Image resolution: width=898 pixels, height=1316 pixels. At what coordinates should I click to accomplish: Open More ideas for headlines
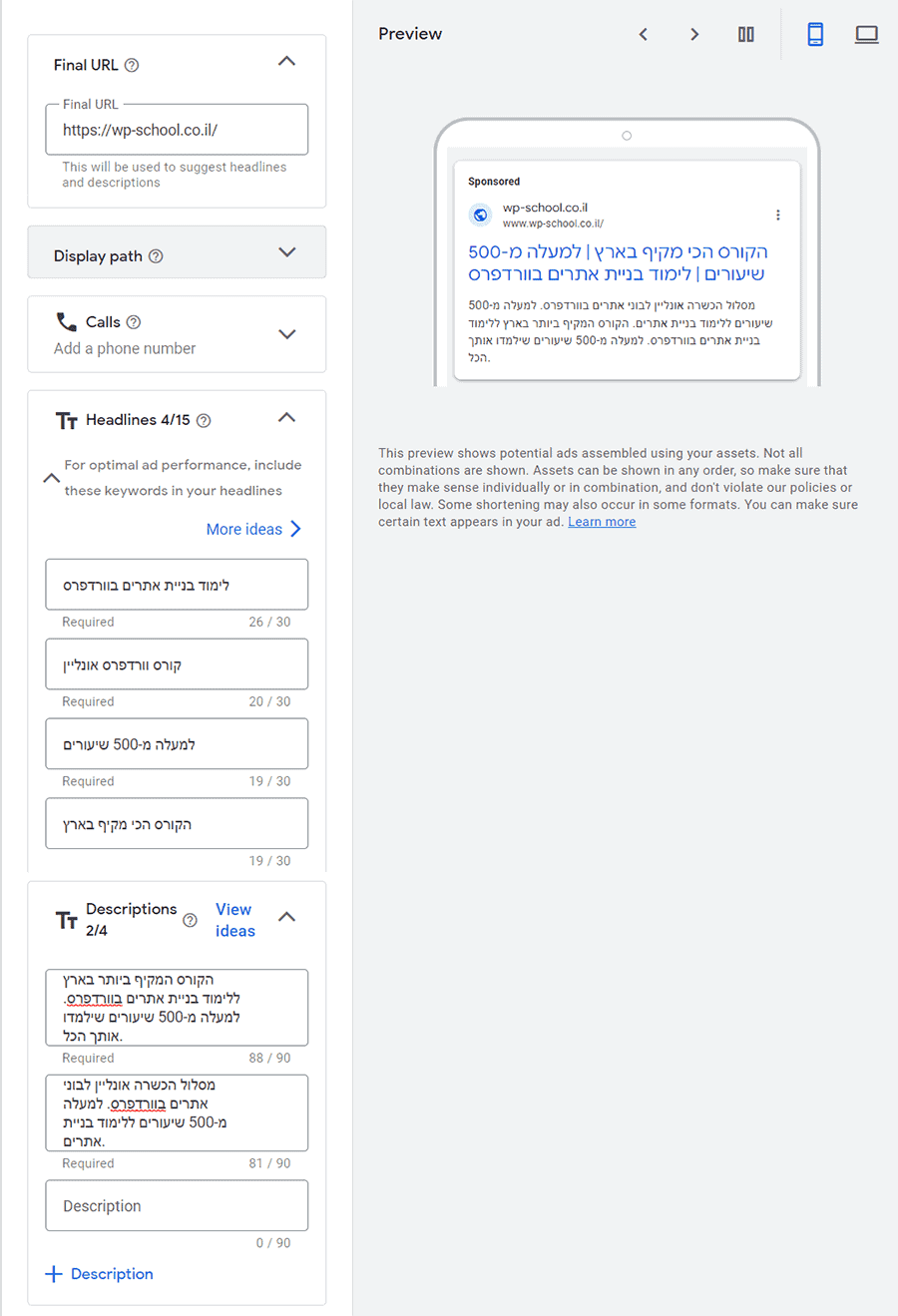[x=253, y=529]
